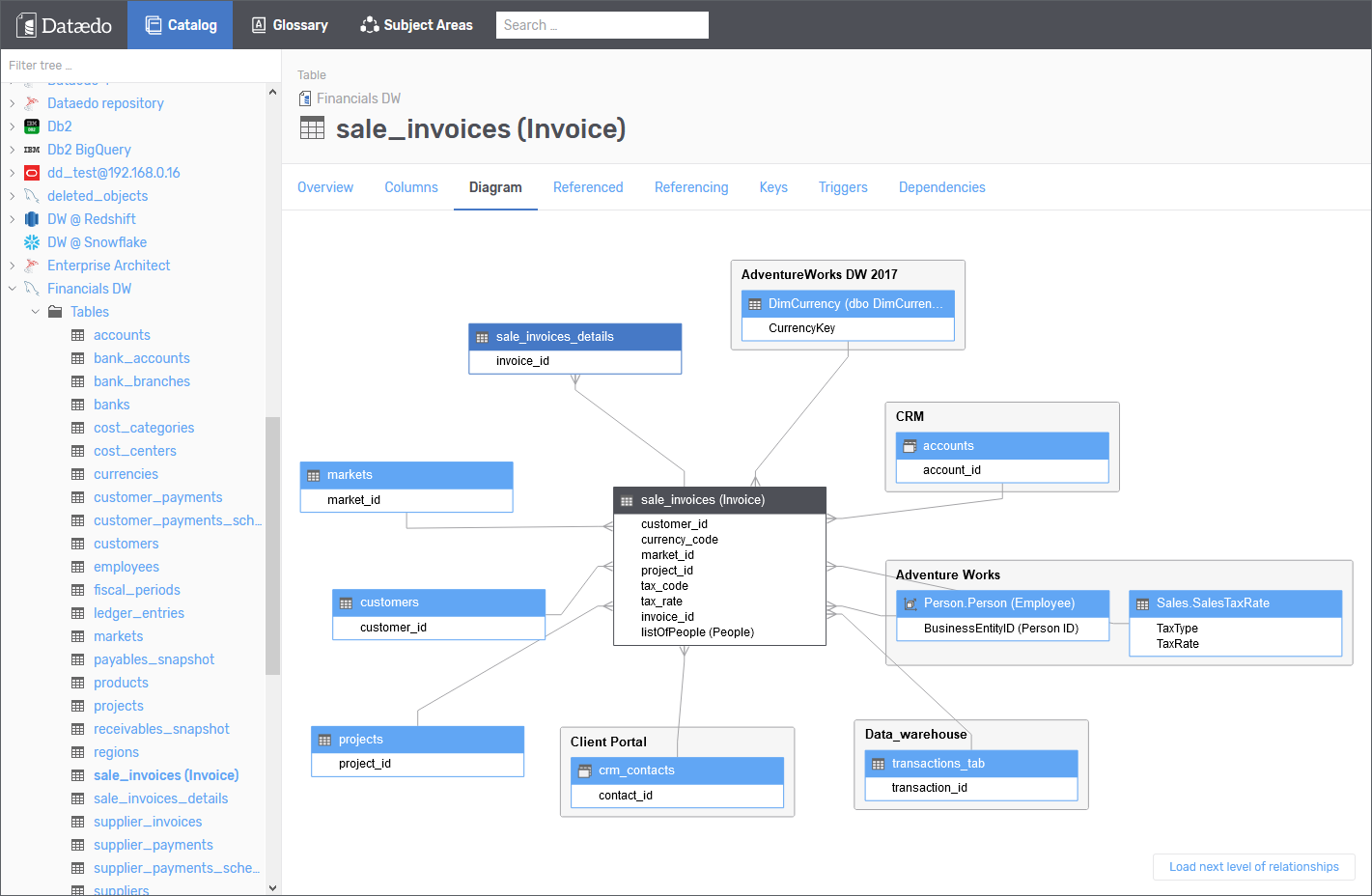1372x896 pixels.
Task: Click the Financials DW breadcrumb icon
Action: [x=305, y=98]
